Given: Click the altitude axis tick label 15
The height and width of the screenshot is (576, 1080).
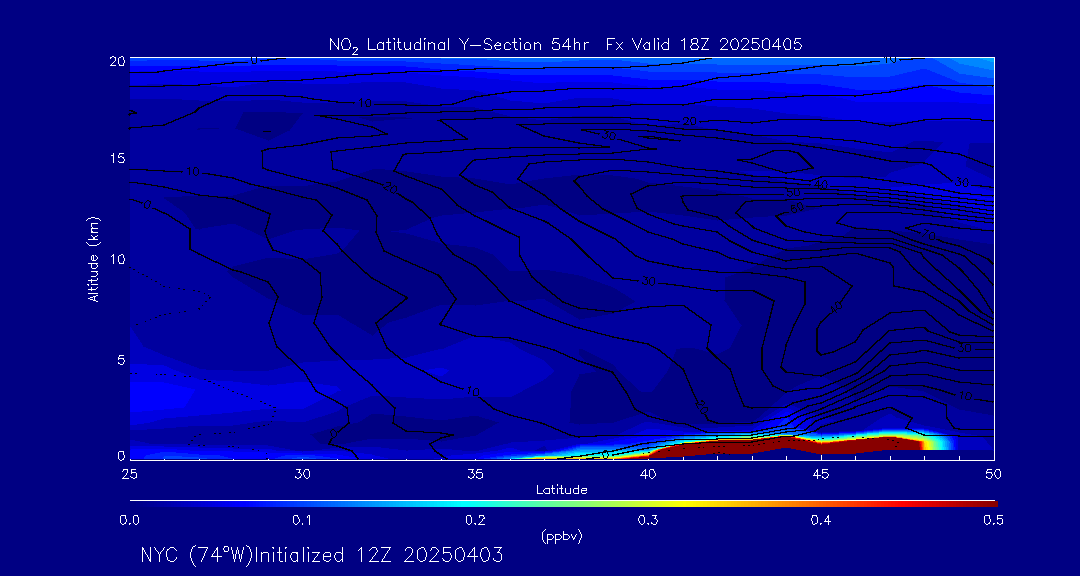Looking at the screenshot, I should tap(118, 158).
